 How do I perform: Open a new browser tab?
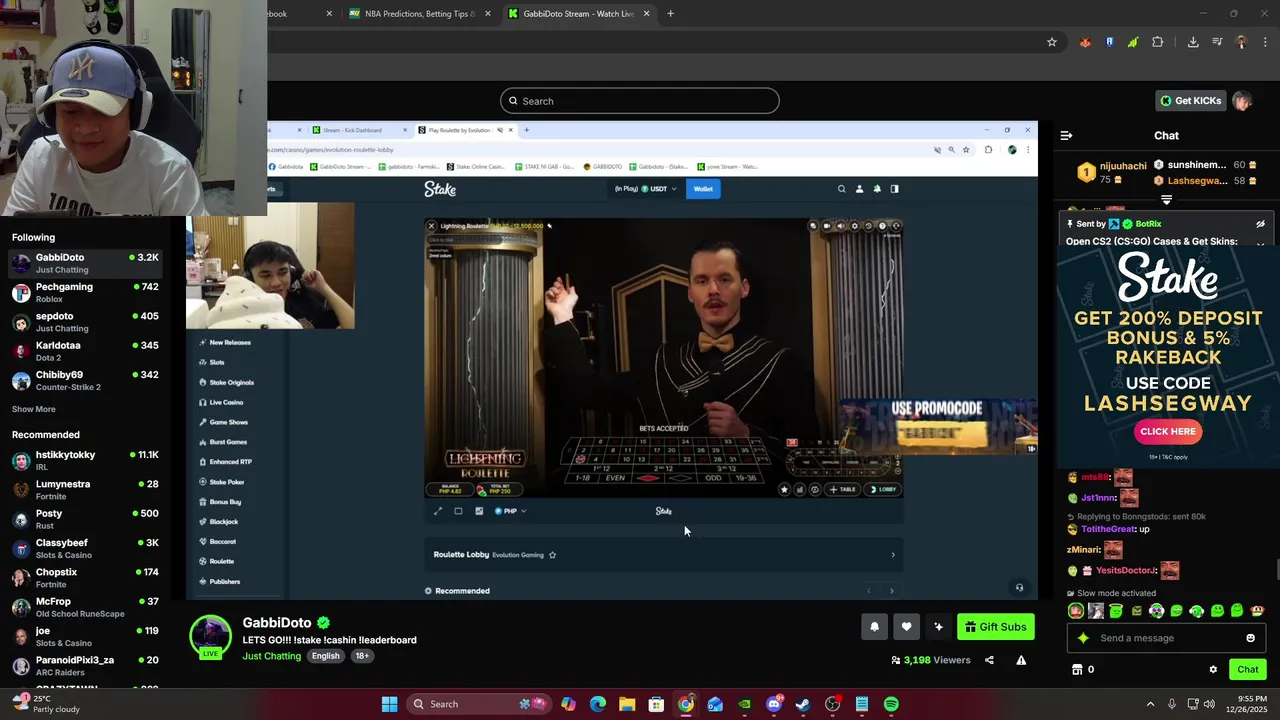point(670,13)
